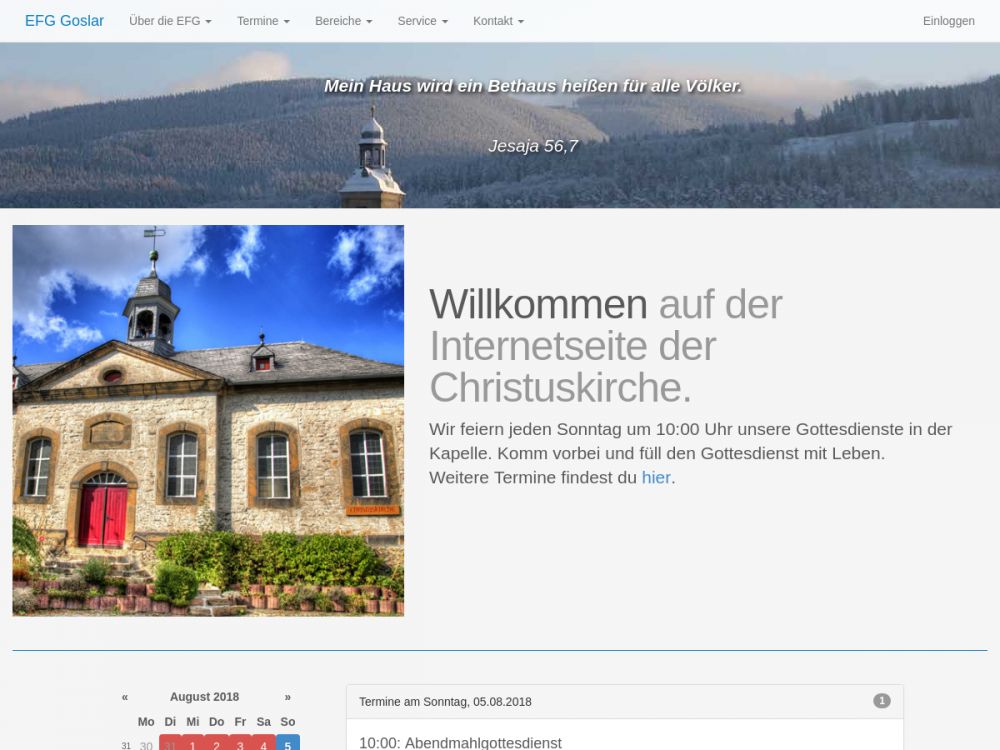The height and width of the screenshot is (750, 1000).
Task: Open the Termine dropdown menu
Action: [x=263, y=21]
